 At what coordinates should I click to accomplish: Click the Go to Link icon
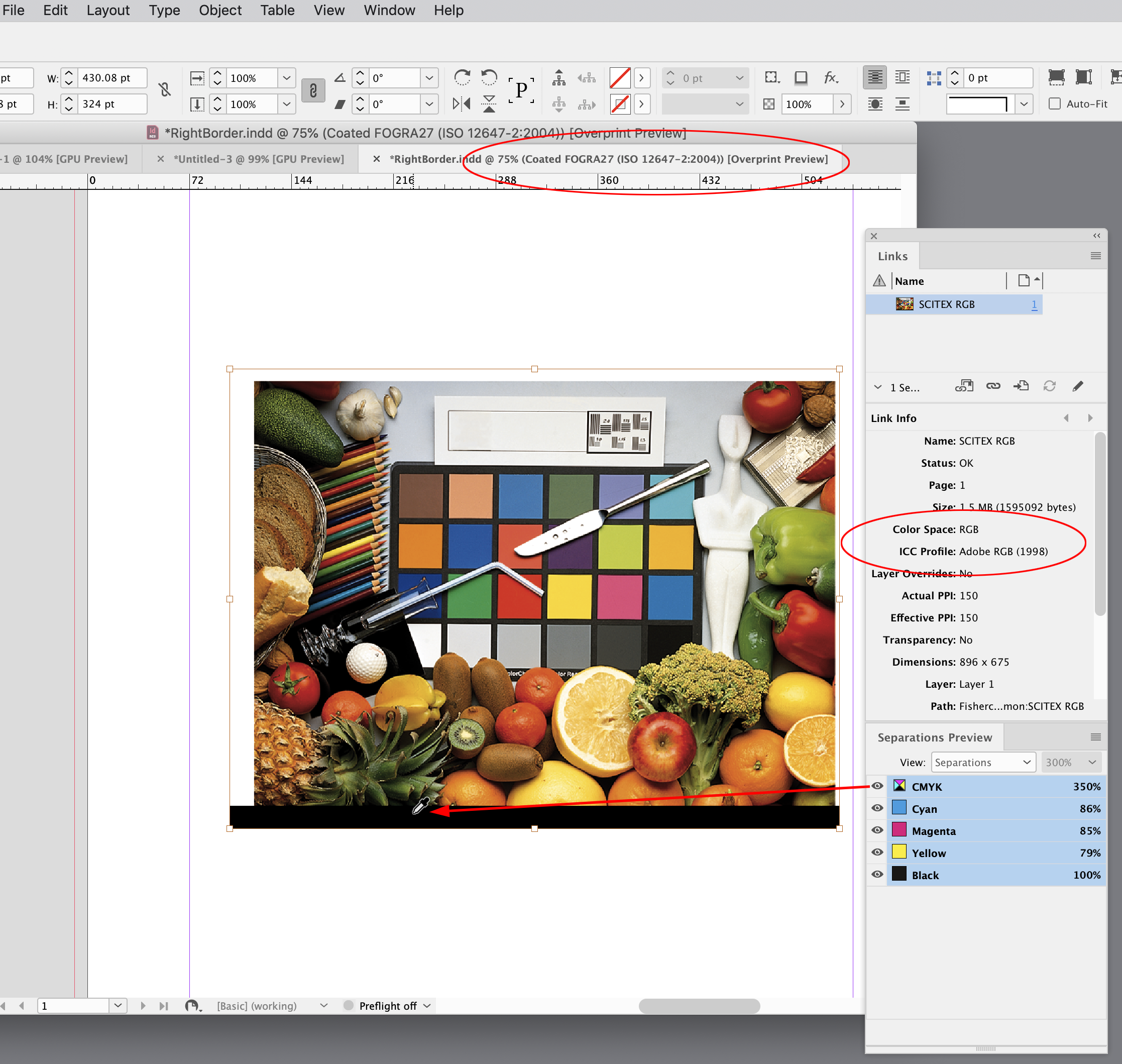[1021, 386]
